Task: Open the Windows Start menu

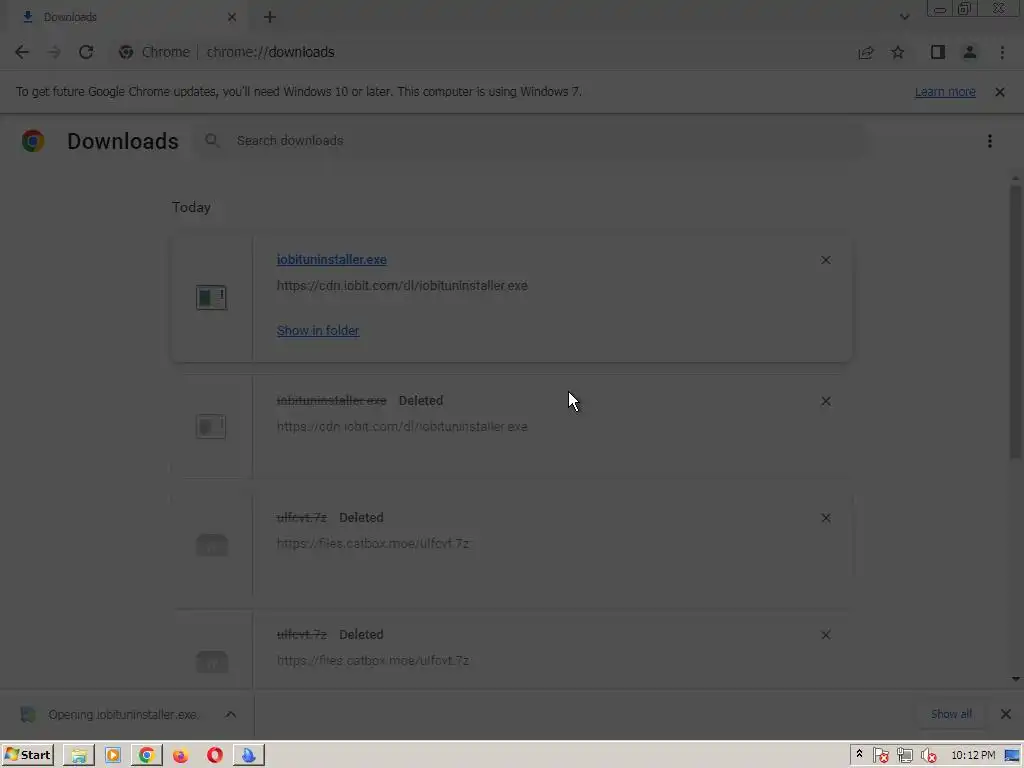Action: coord(27,755)
